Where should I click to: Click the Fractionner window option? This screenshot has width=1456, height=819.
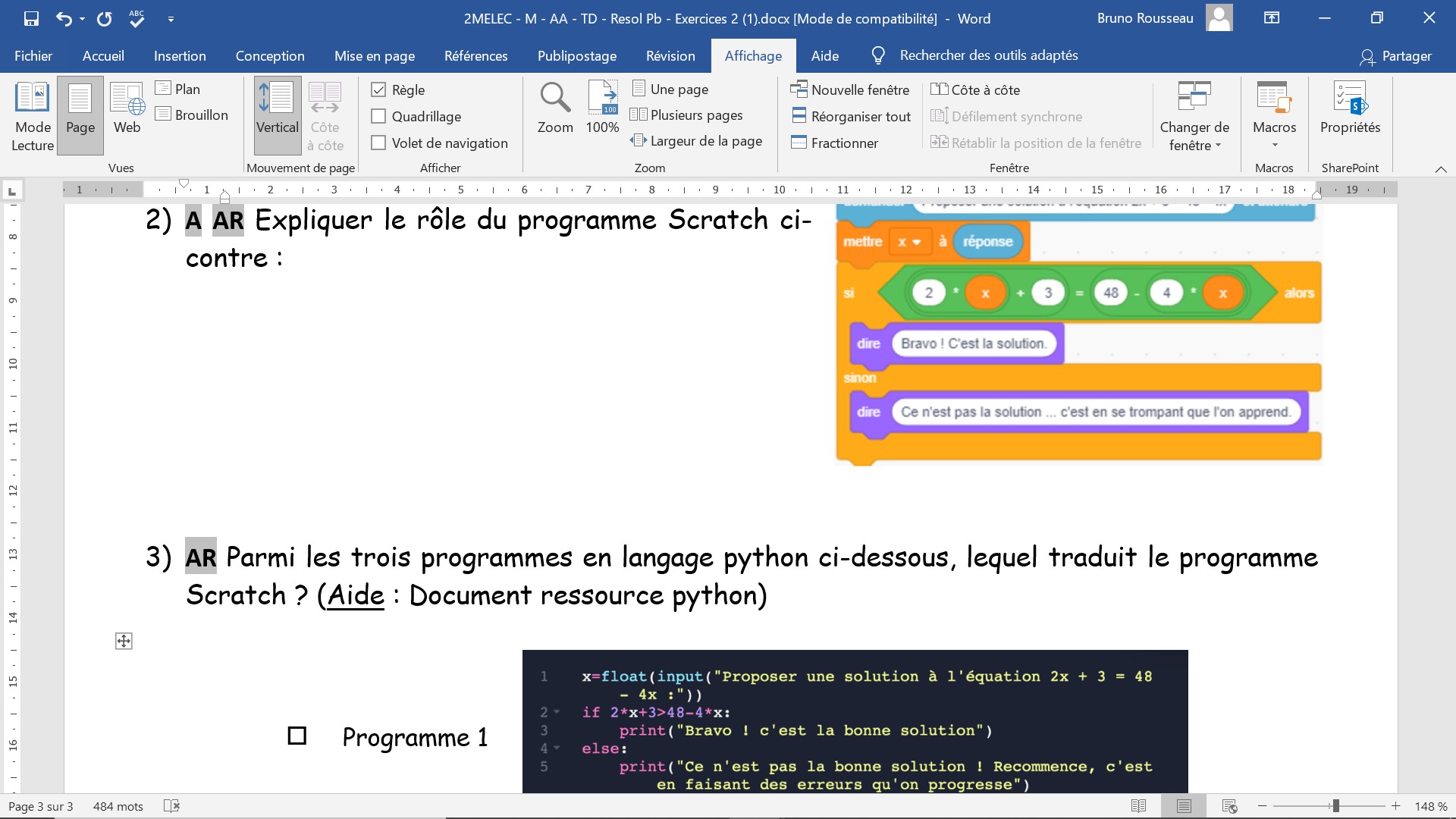[x=844, y=143]
